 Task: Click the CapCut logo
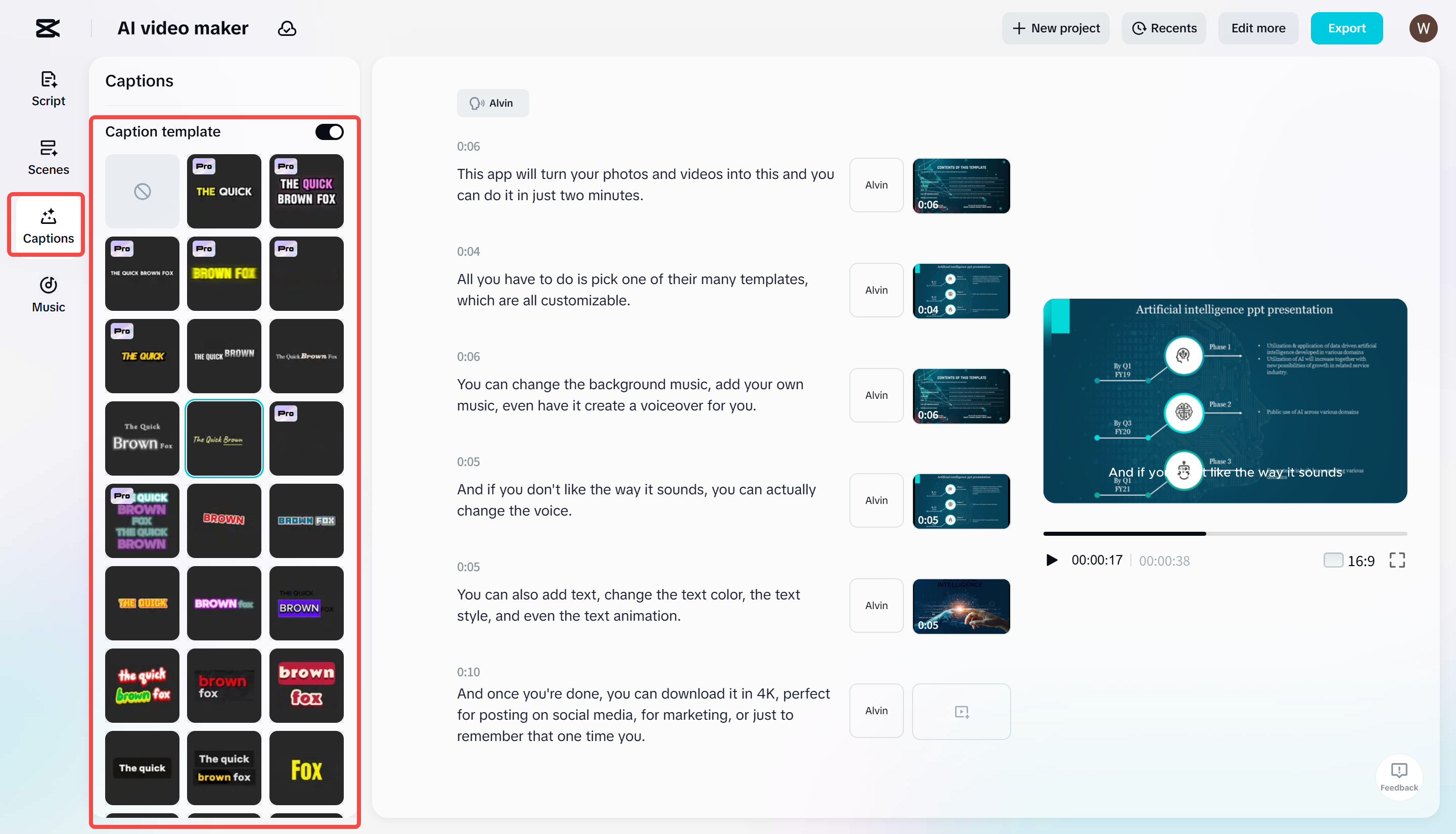tap(48, 27)
